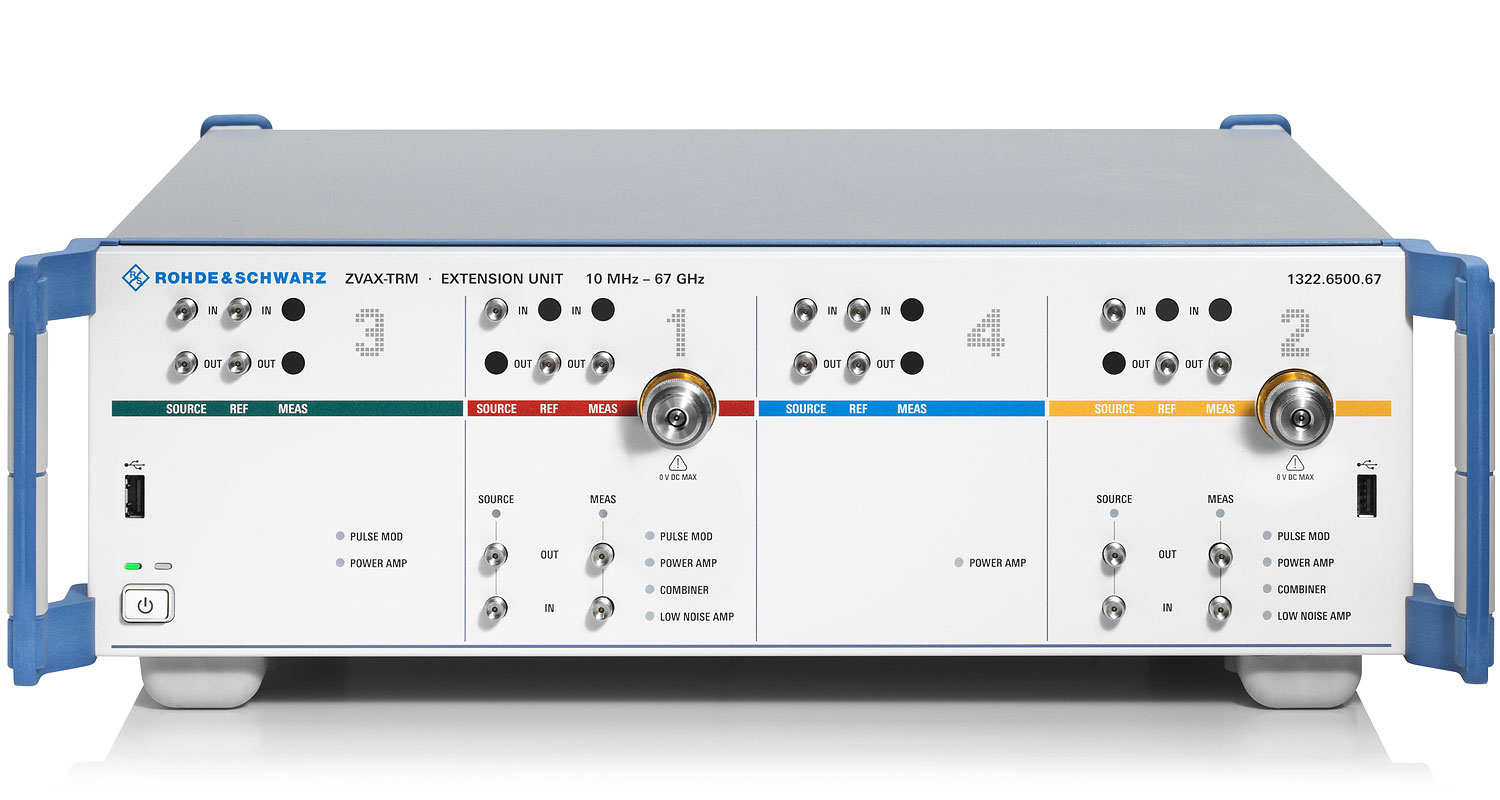Click the MEAS LED in port 2 lower section

(1220, 514)
